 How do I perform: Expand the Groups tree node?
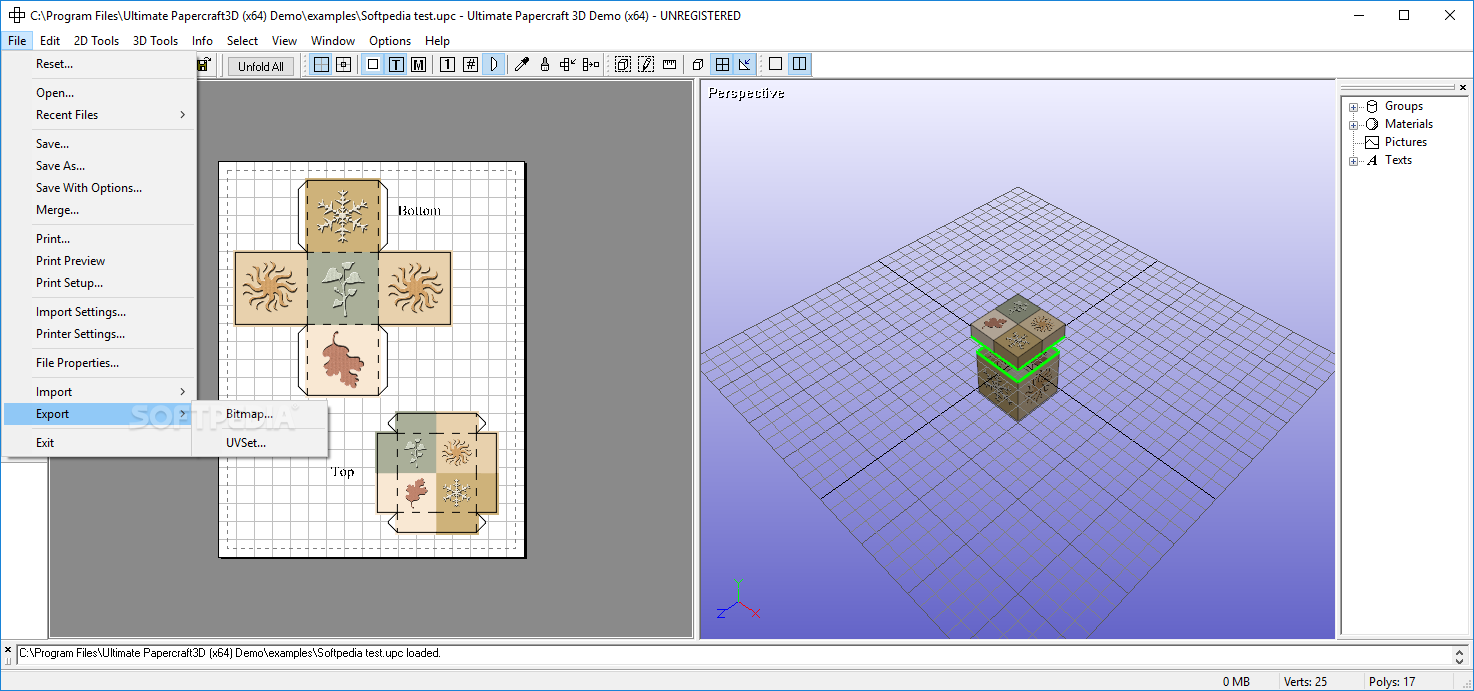point(1353,107)
